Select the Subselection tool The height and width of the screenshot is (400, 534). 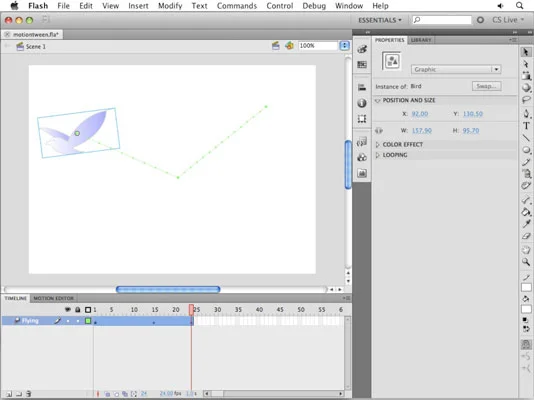(526, 64)
